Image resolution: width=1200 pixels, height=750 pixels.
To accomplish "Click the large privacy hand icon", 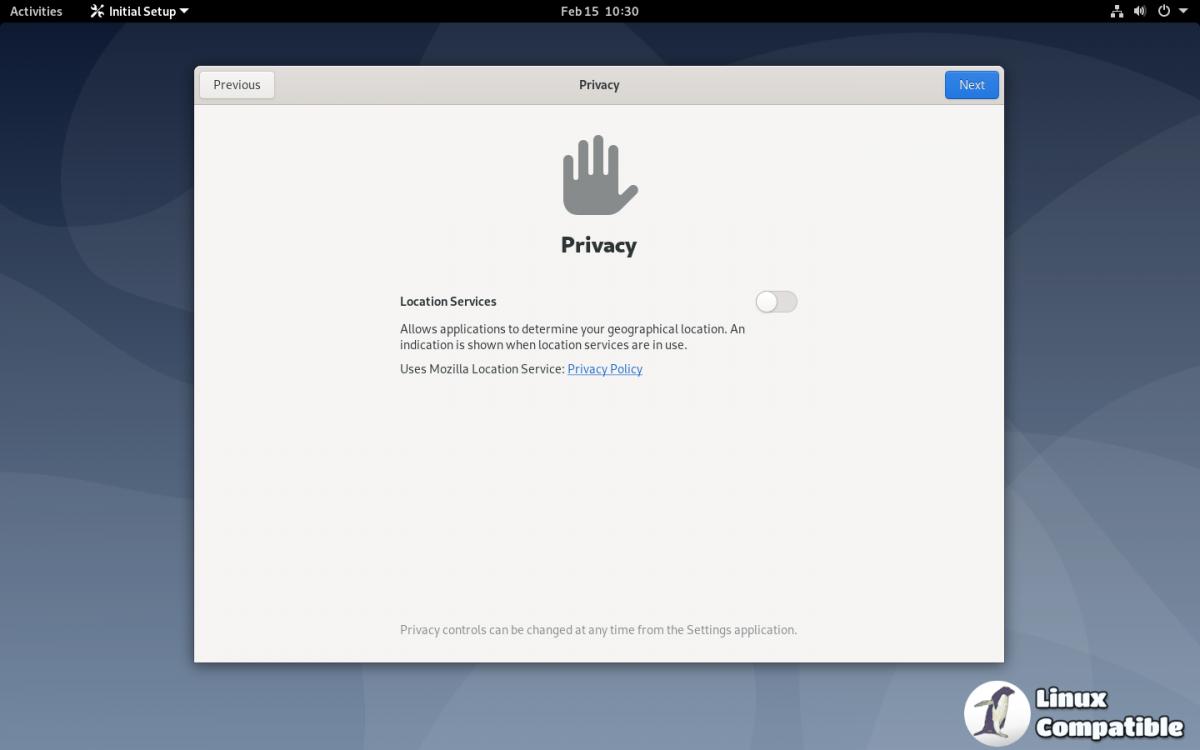I will point(599,176).
